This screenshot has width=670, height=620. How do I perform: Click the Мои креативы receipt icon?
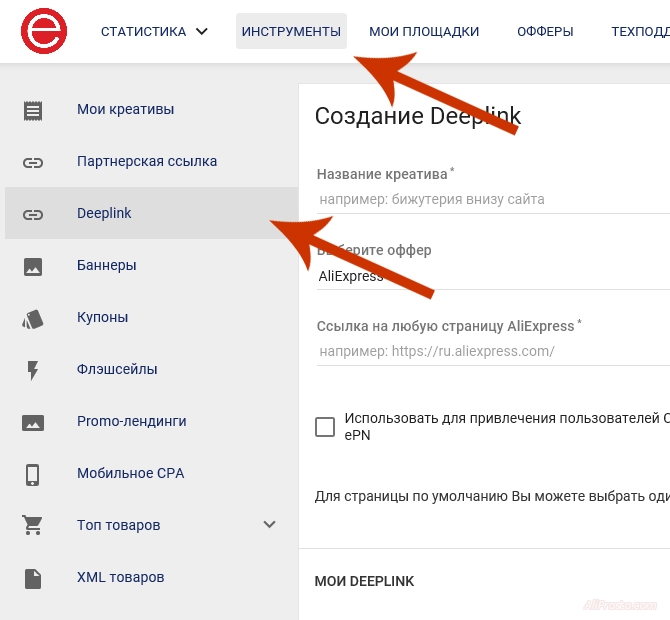[x=33, y=110]
